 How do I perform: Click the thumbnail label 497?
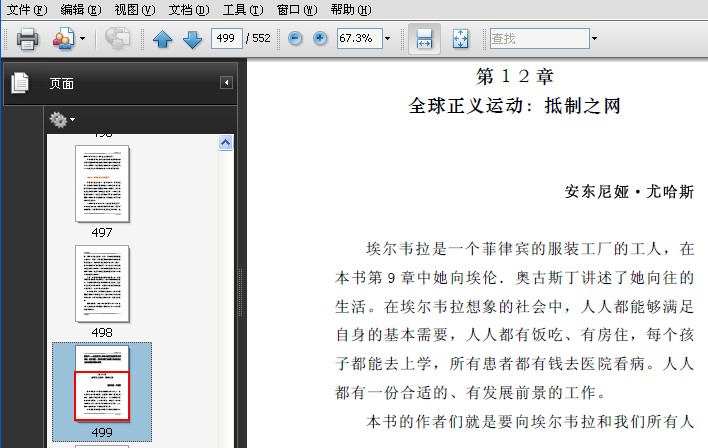(102, 233)
